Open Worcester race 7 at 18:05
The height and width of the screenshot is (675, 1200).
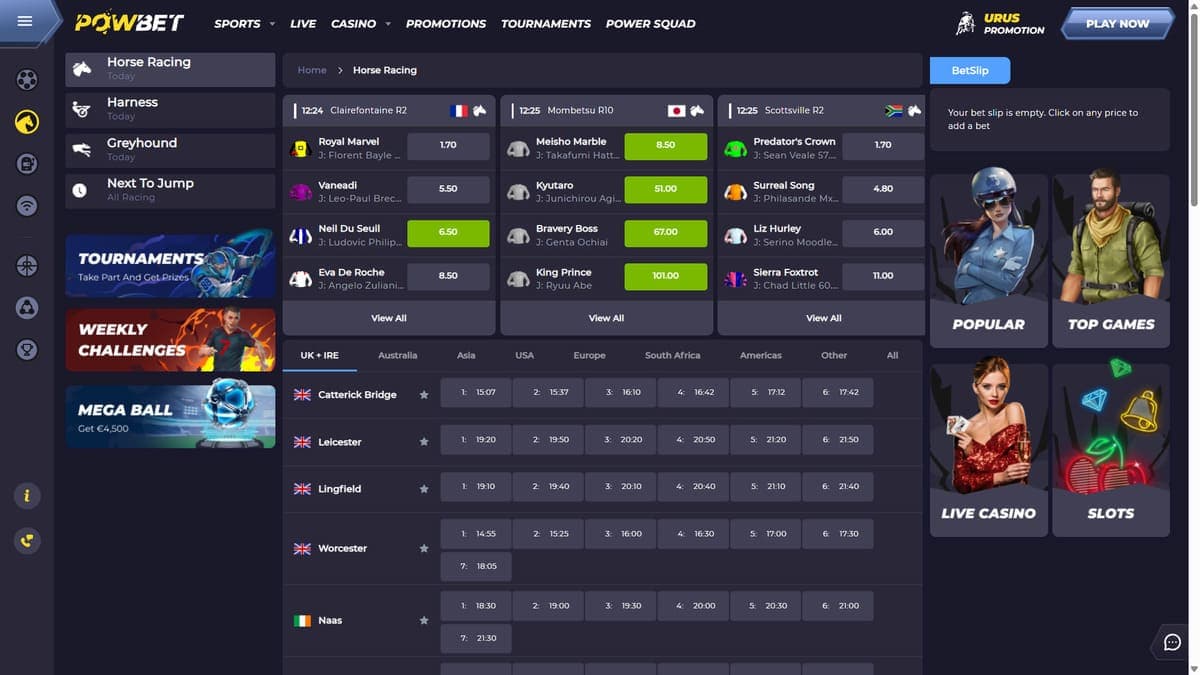476,566
